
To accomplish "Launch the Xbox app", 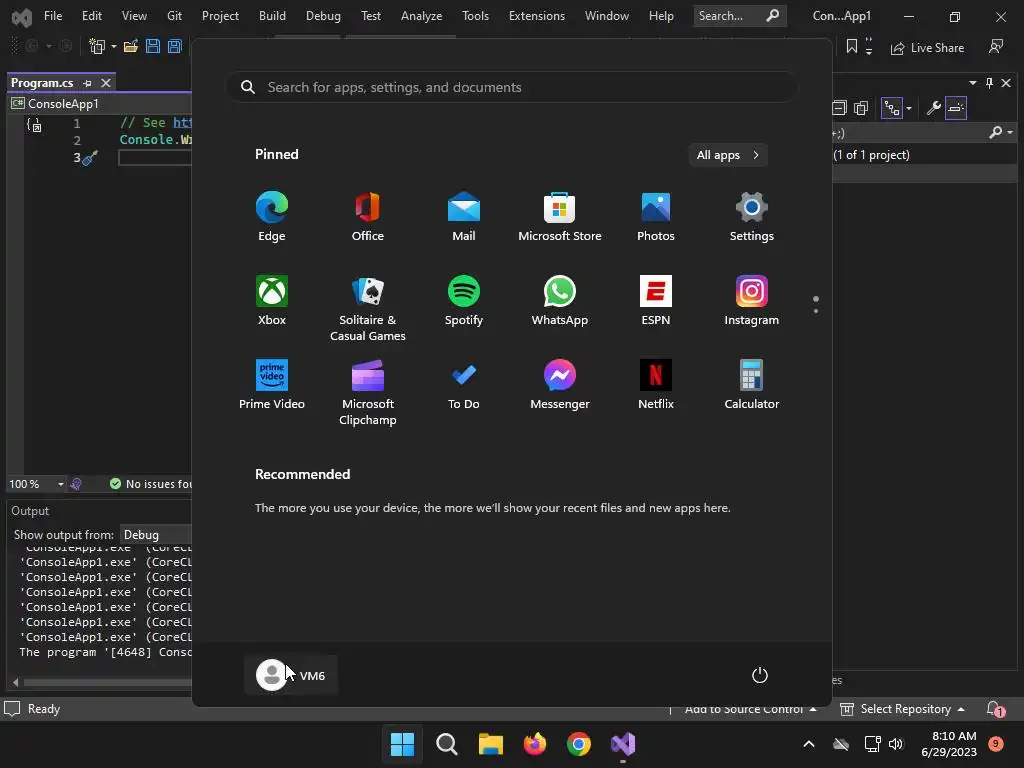I will coord(272,300).
